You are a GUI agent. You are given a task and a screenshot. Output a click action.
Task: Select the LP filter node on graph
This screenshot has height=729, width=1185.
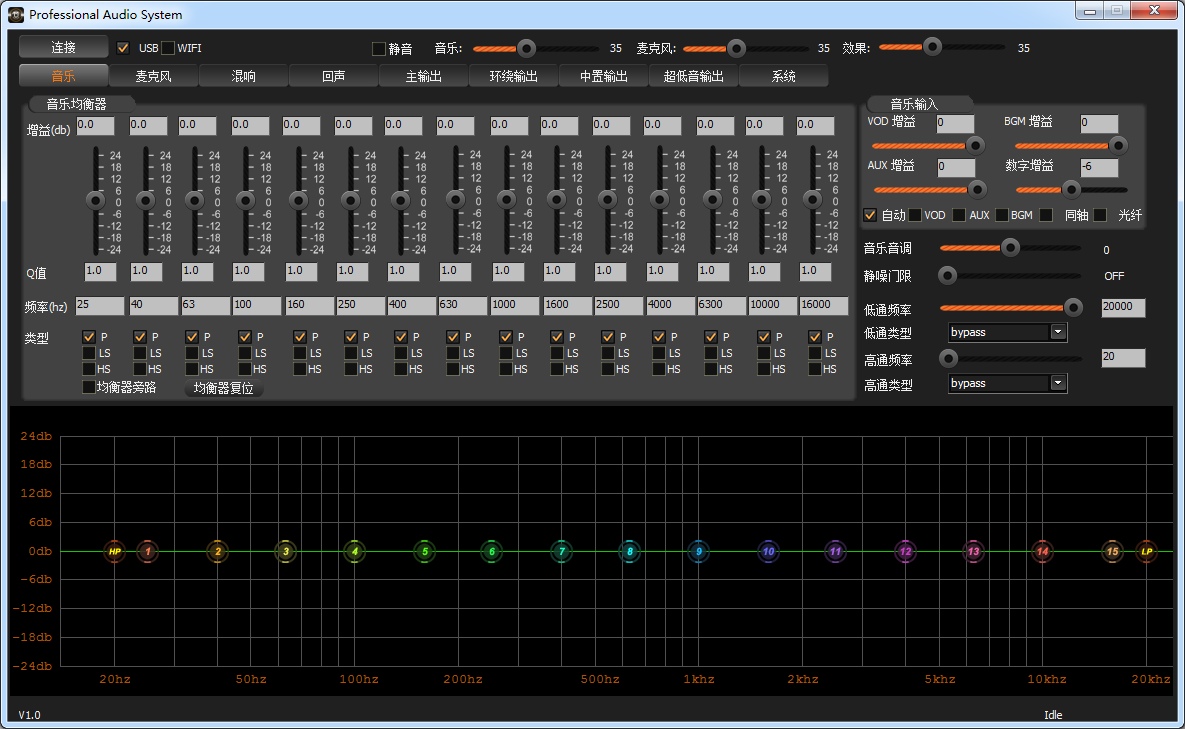click(1146, 551)
